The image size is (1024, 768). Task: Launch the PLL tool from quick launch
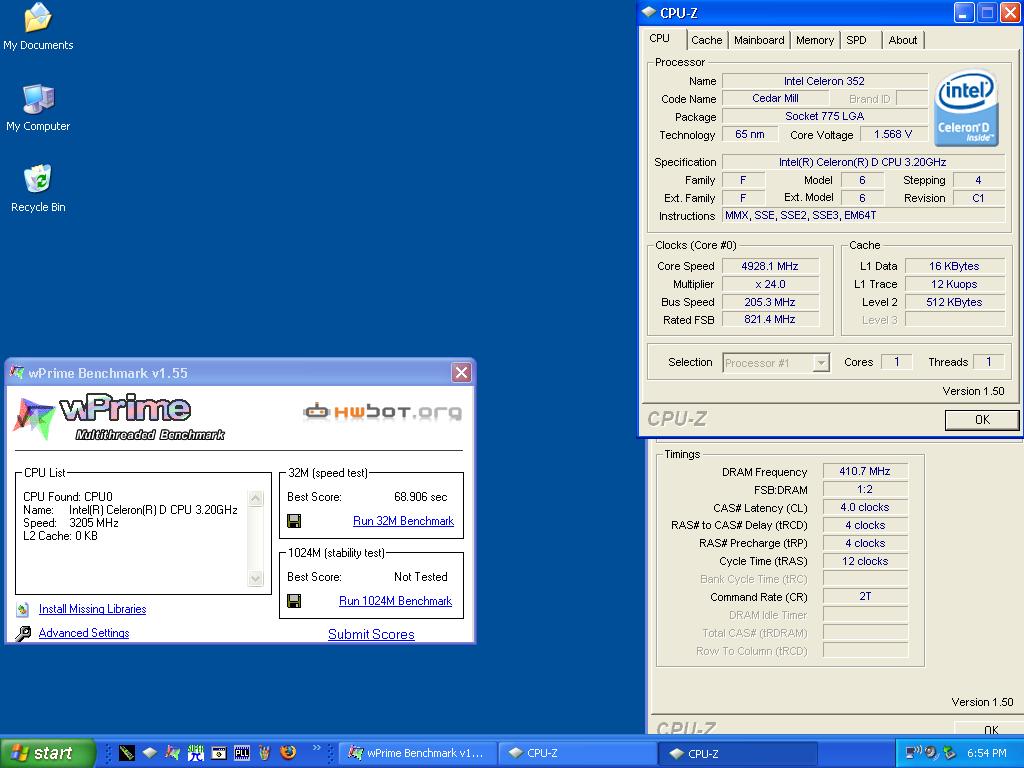click(x=242, y=753)
